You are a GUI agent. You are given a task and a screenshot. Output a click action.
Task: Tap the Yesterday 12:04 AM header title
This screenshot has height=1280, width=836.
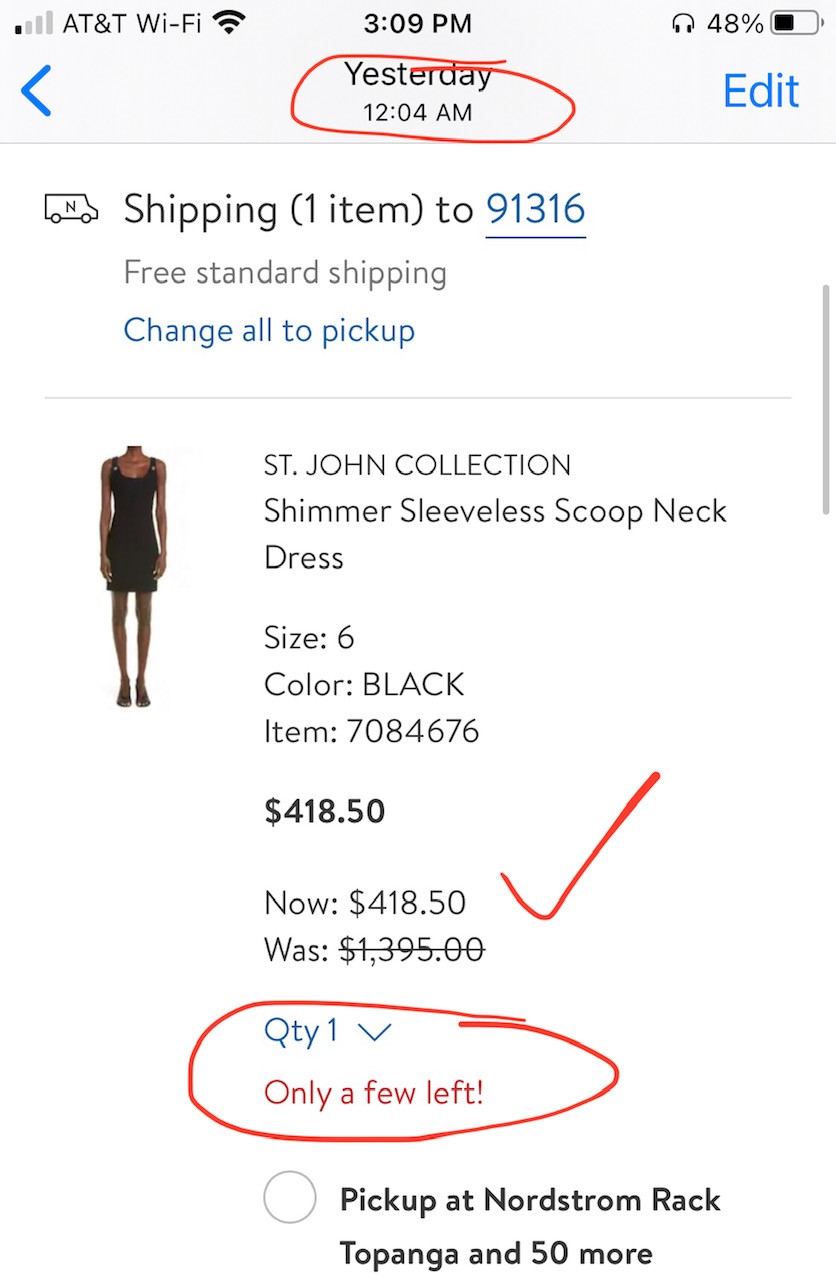418,91
